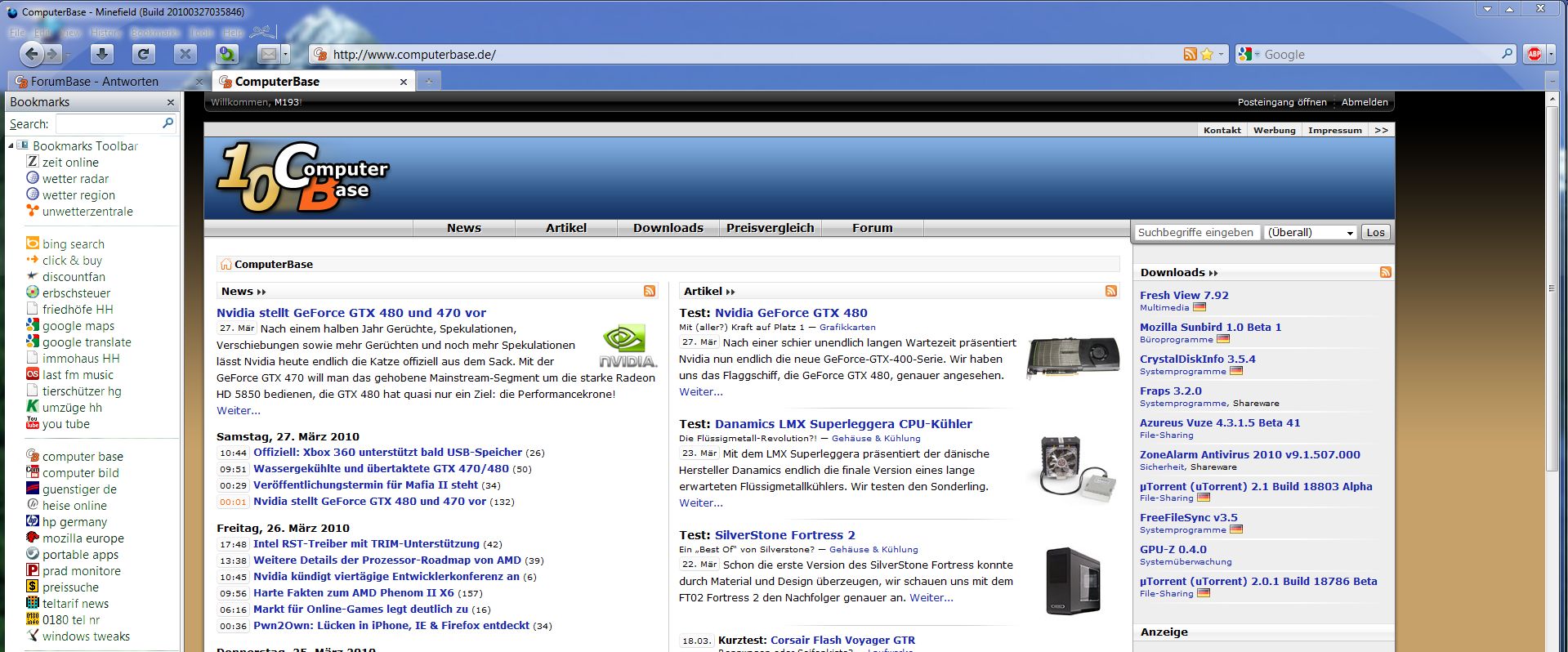Open the File menu
Viewport: 1568px width, 652px height.
pyautogui.click(x=17, y=33)
